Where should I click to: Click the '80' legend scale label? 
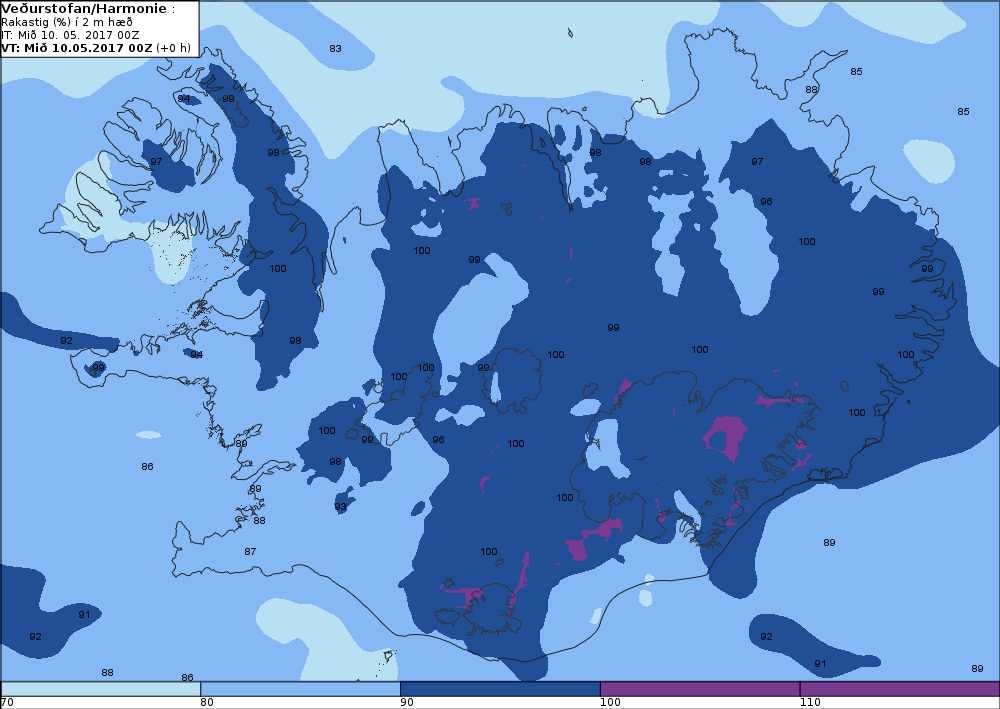click(207, 702)
